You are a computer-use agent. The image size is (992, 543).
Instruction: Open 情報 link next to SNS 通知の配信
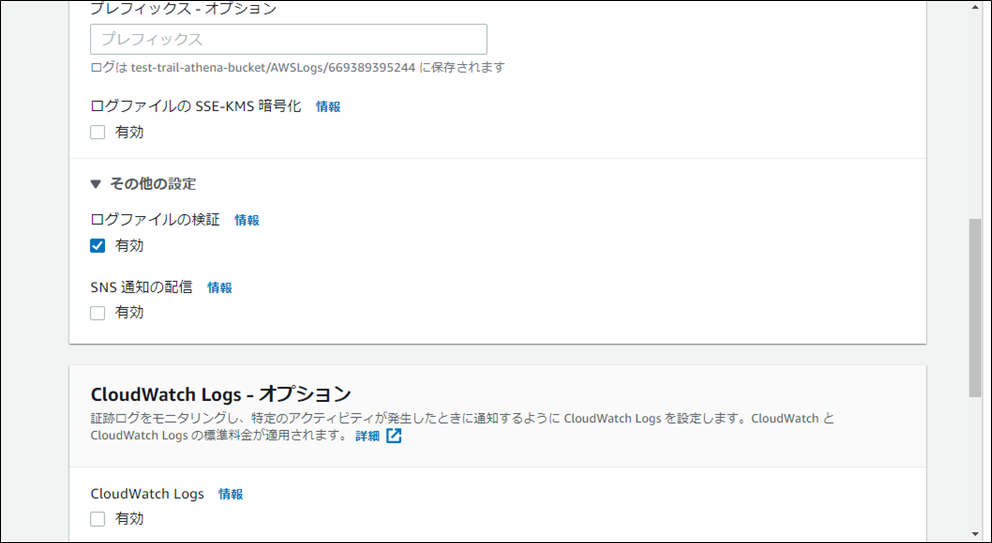(x=220, y=288)
